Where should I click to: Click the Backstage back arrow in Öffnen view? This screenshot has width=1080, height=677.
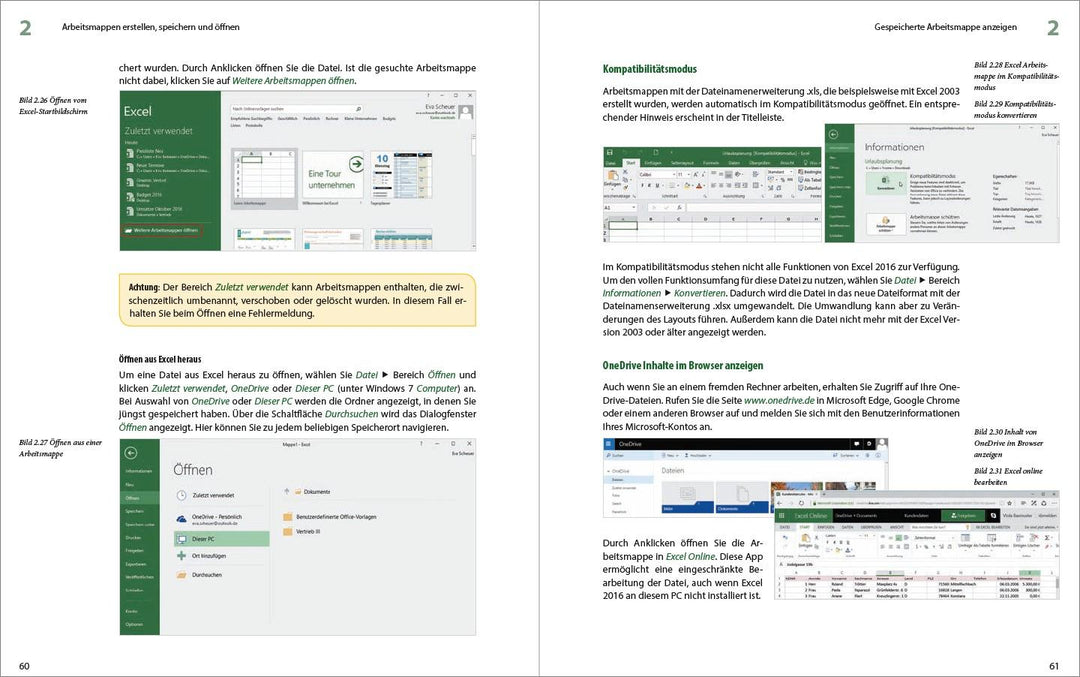(x=131, y=453)
